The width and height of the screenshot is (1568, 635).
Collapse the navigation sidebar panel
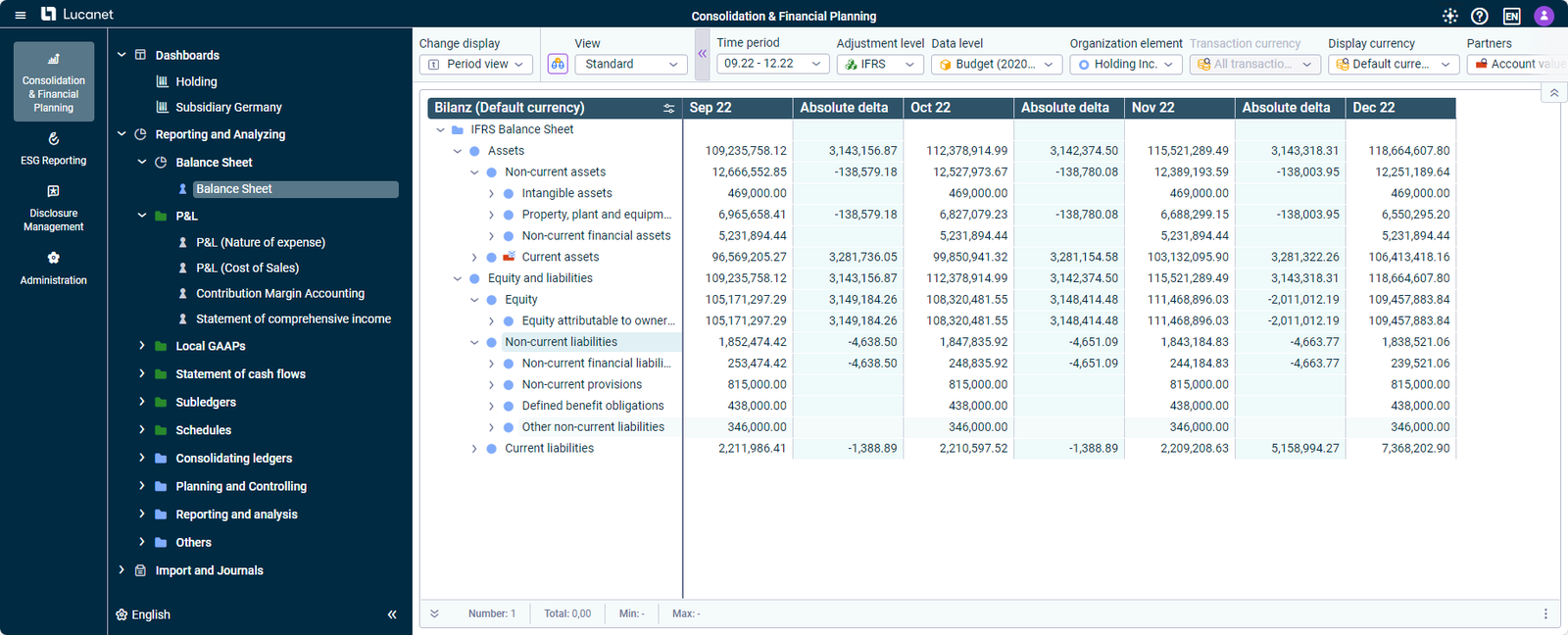(392, 614)
